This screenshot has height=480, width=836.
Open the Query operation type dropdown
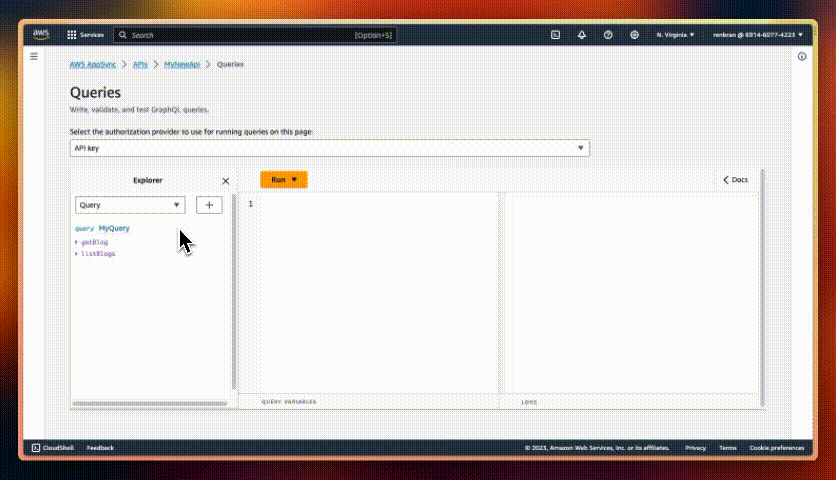tap(130, 205)
